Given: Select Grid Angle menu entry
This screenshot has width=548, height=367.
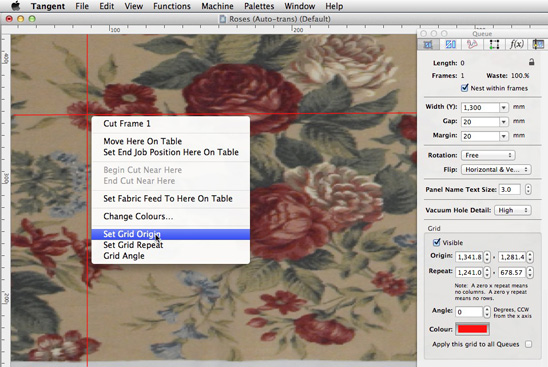Looking at the screenshot, I should click(171, 256).
